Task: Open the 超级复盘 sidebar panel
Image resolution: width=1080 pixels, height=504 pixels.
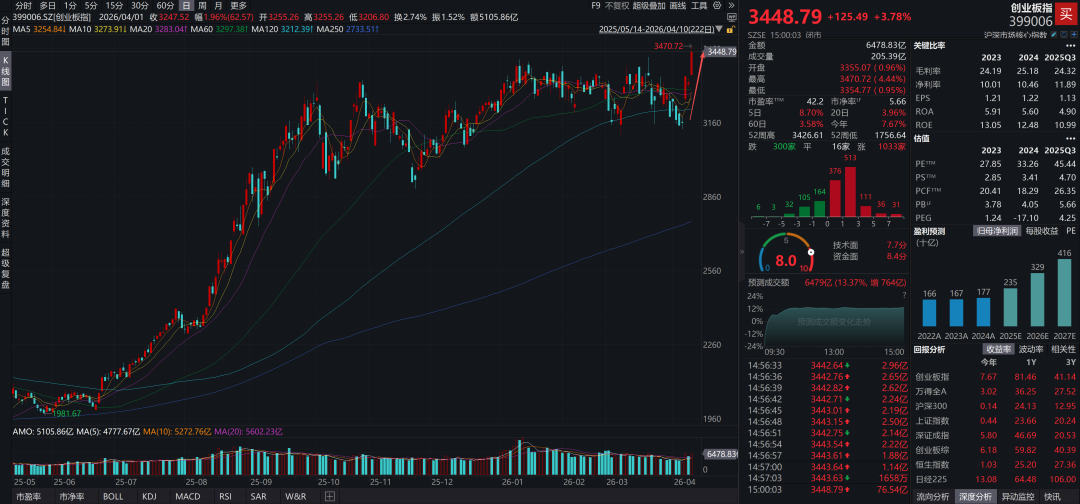Action: [5, 270]
